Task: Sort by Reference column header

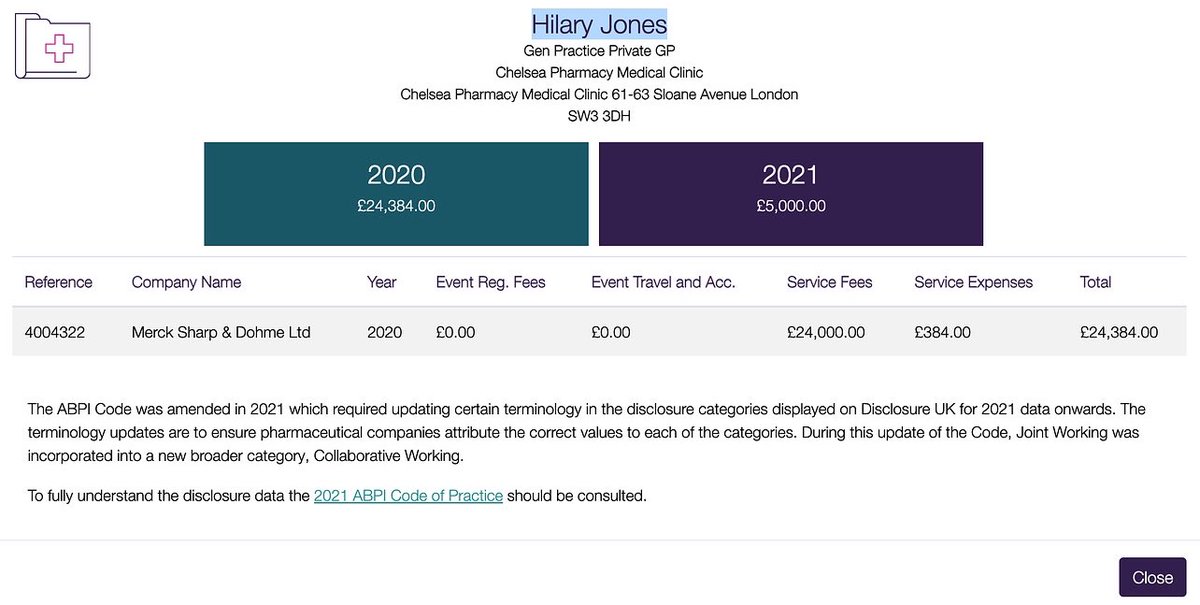Action: (x=58, y=282)
